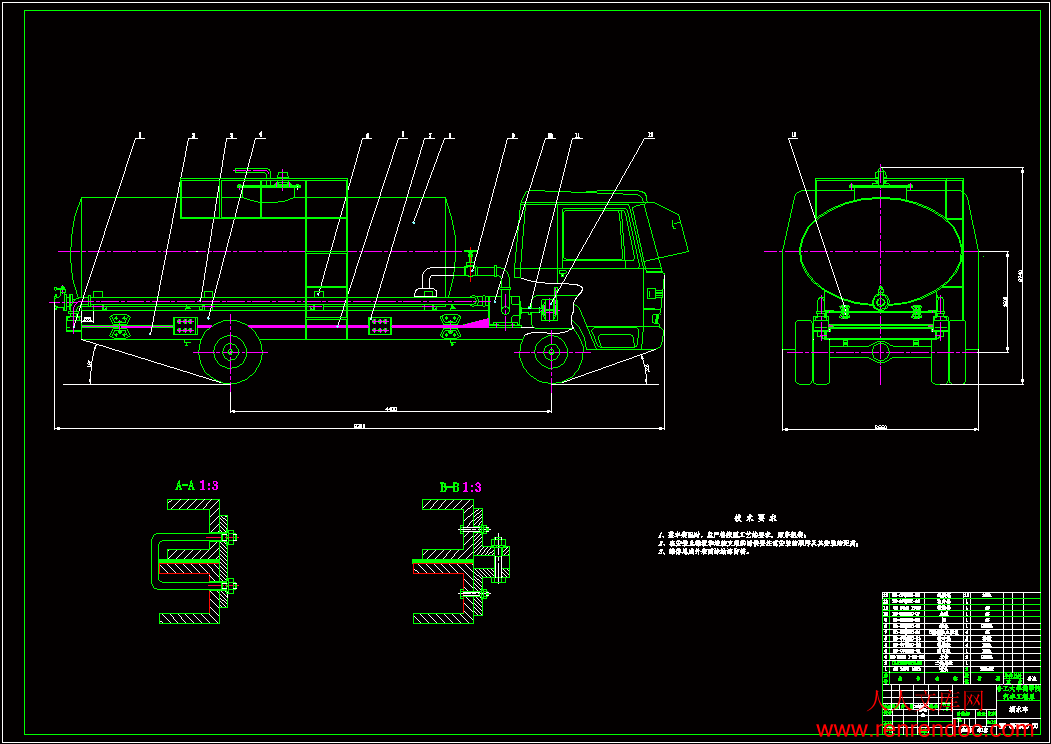Screen dimensions: 1051x744
Task: Select the 'B-B 1:3' section label
Action: (x=460, y=488)
